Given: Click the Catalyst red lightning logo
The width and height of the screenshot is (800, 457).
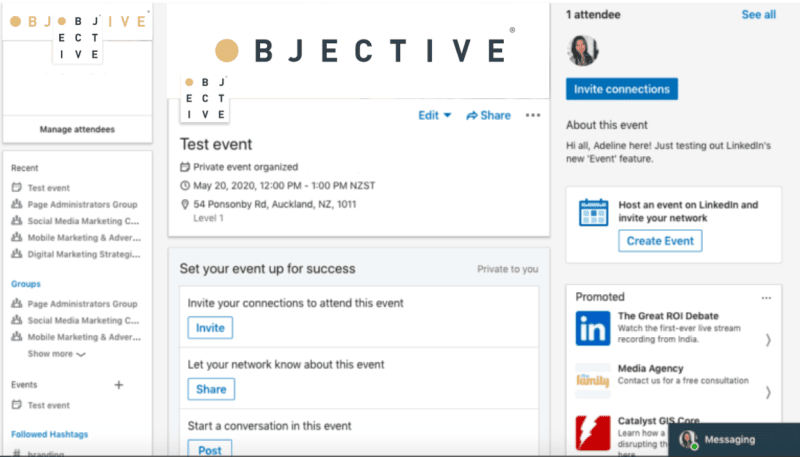Looking at the screenshot, I should pyautogui.click(x=593, y=433).
